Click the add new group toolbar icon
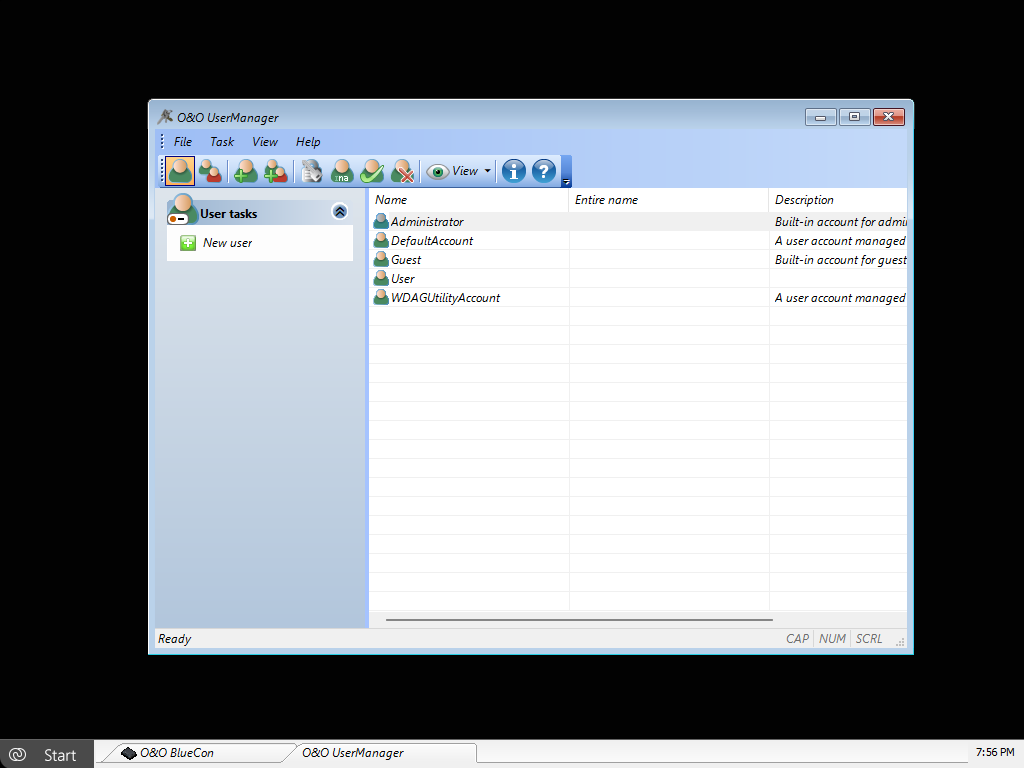 coord(275,171)
